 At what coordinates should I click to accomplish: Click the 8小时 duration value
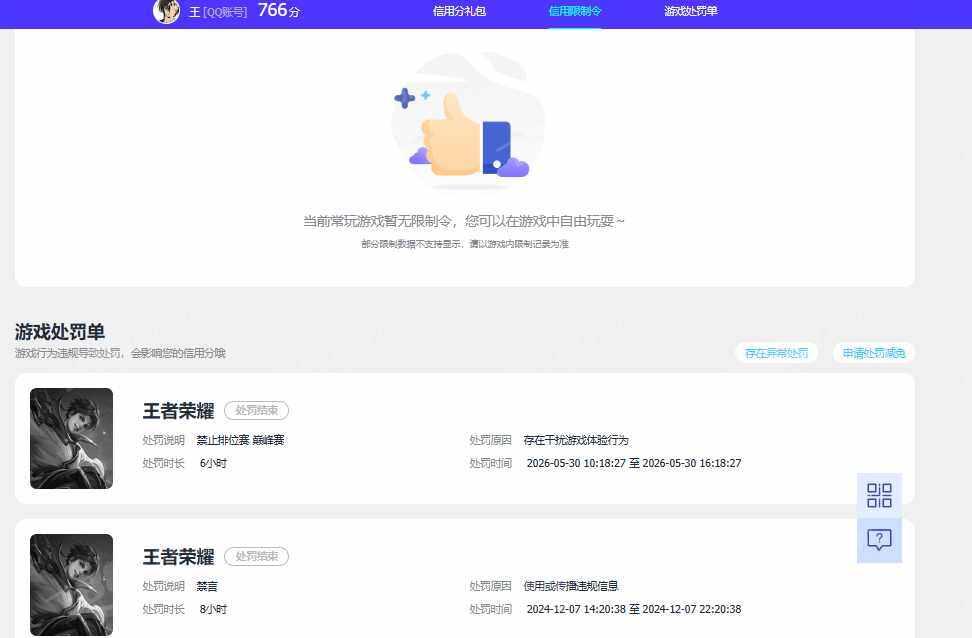pyautogui.click(x=213, y=609)
